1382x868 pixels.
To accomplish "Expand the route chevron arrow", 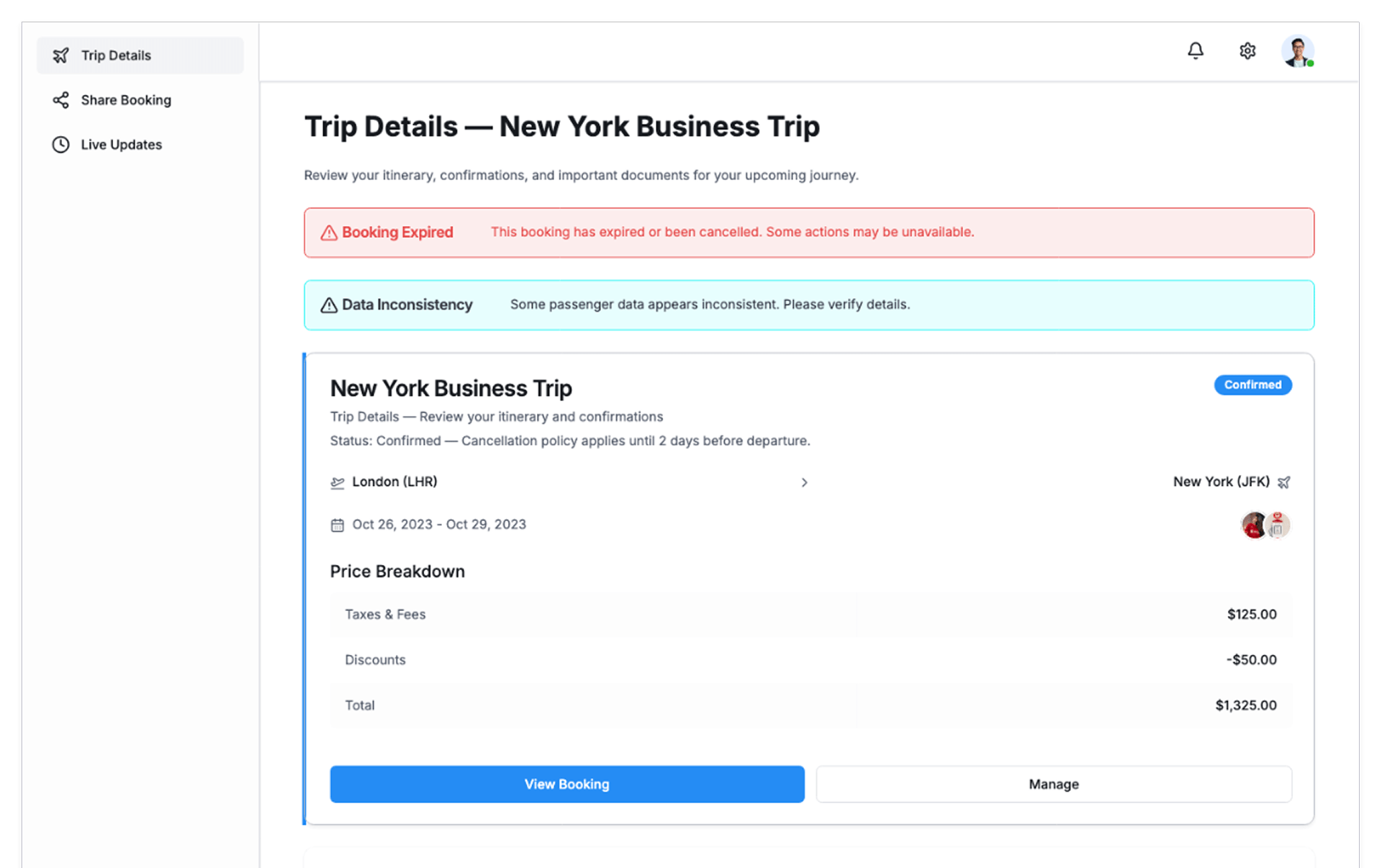I will pos(804,482).
